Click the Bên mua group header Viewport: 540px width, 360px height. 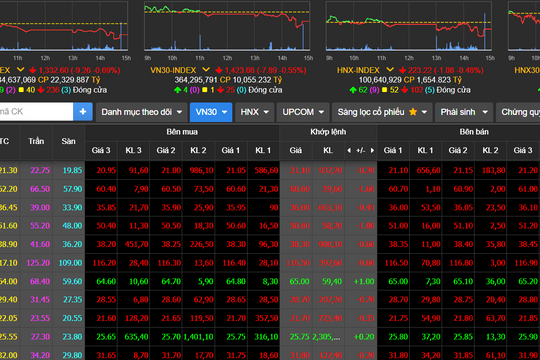[x=182, y=132]
